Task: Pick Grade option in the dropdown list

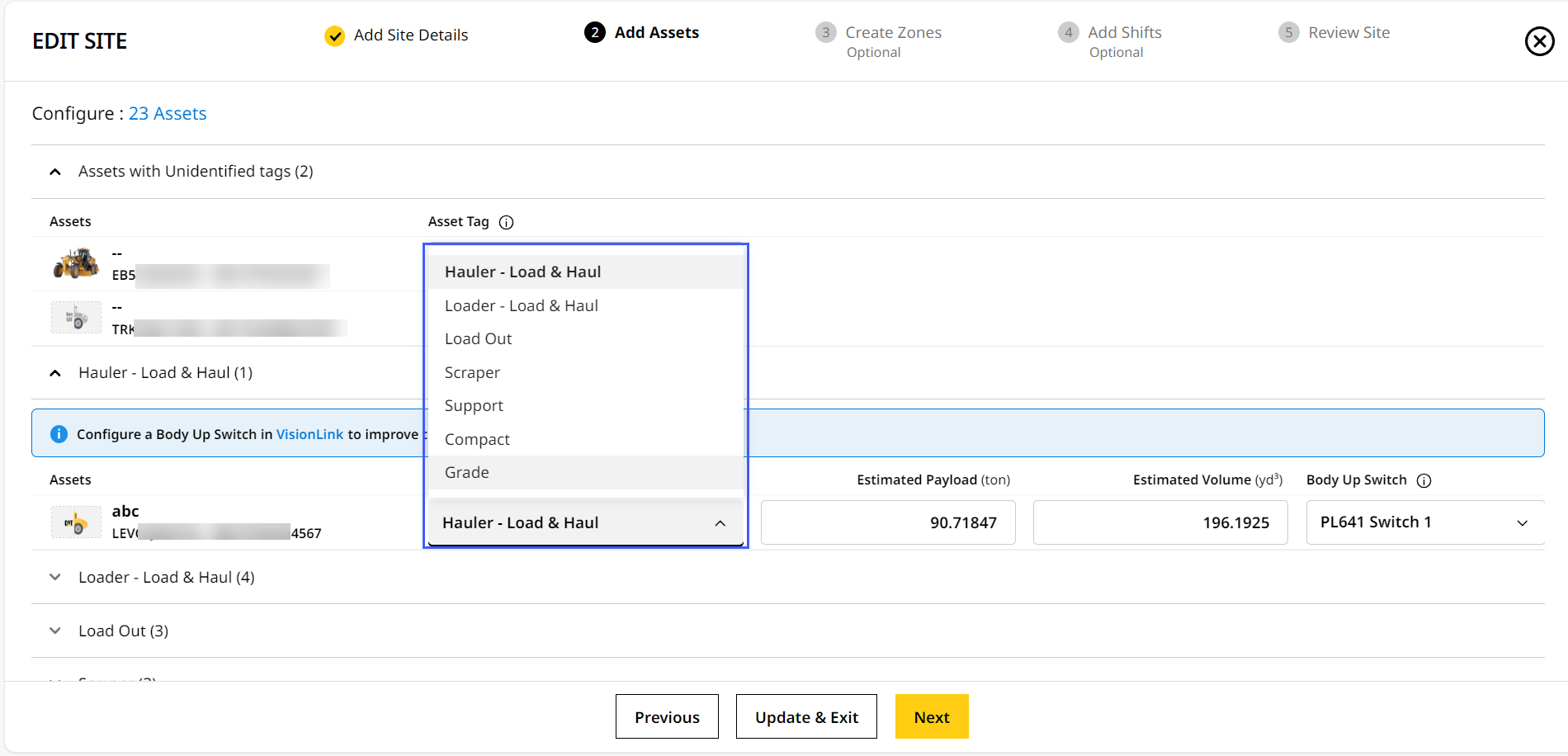Action: tap(467, 472)
